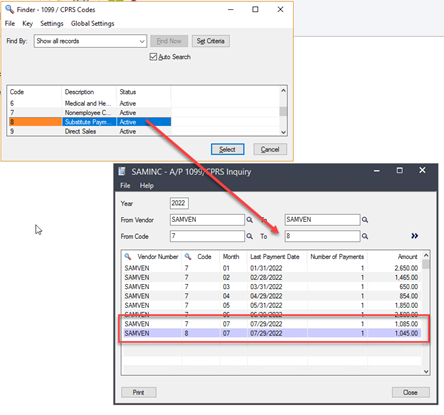This screenshot has height=415, width=444.
Task: Click the Year input field
Action: tap(179, 203)
